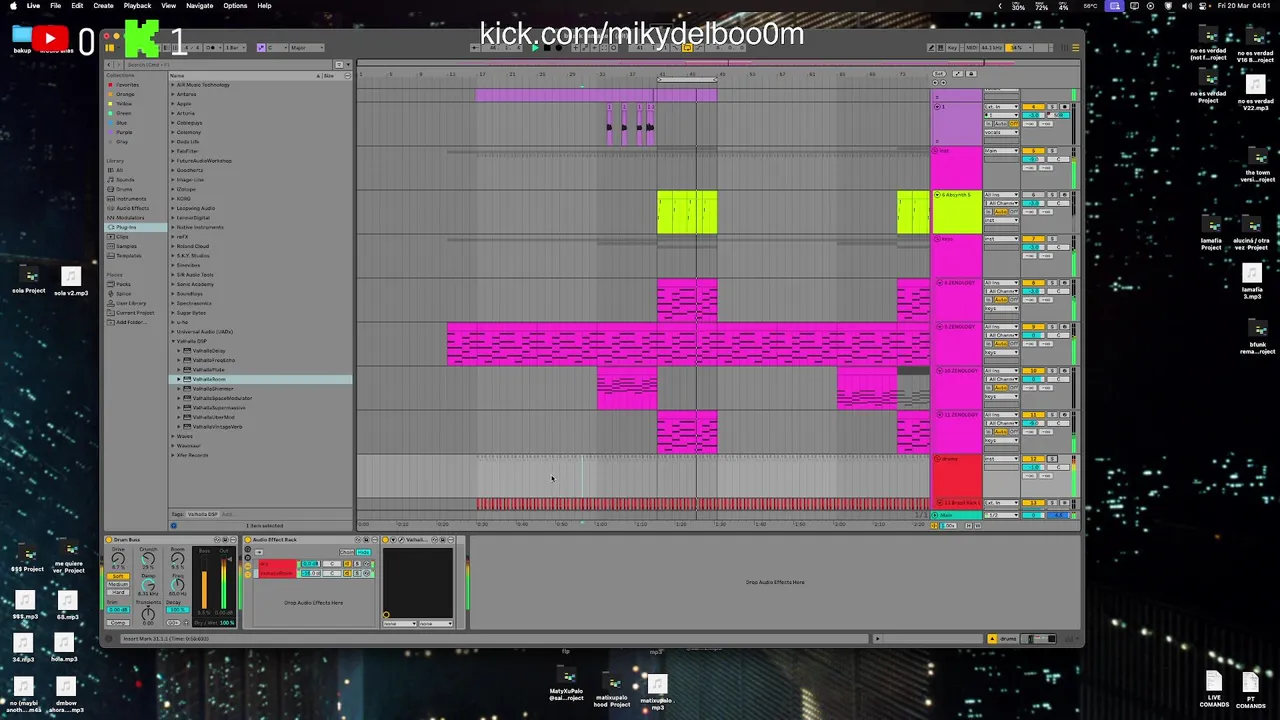Open the Navigate menu
This screenshot has height=720, width=1280.
pos(199,6)
